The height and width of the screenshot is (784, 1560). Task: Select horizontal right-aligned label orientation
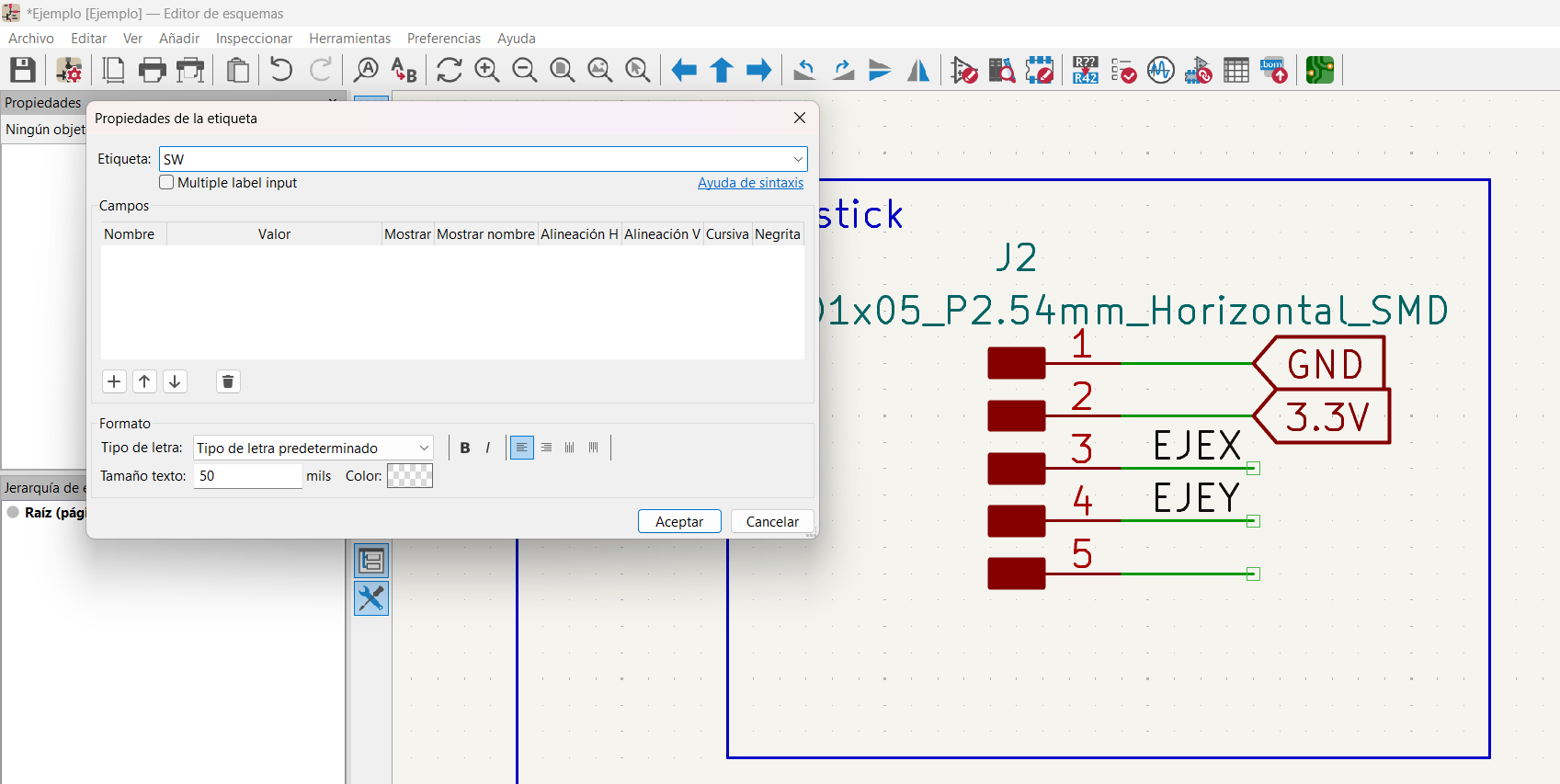546,448
